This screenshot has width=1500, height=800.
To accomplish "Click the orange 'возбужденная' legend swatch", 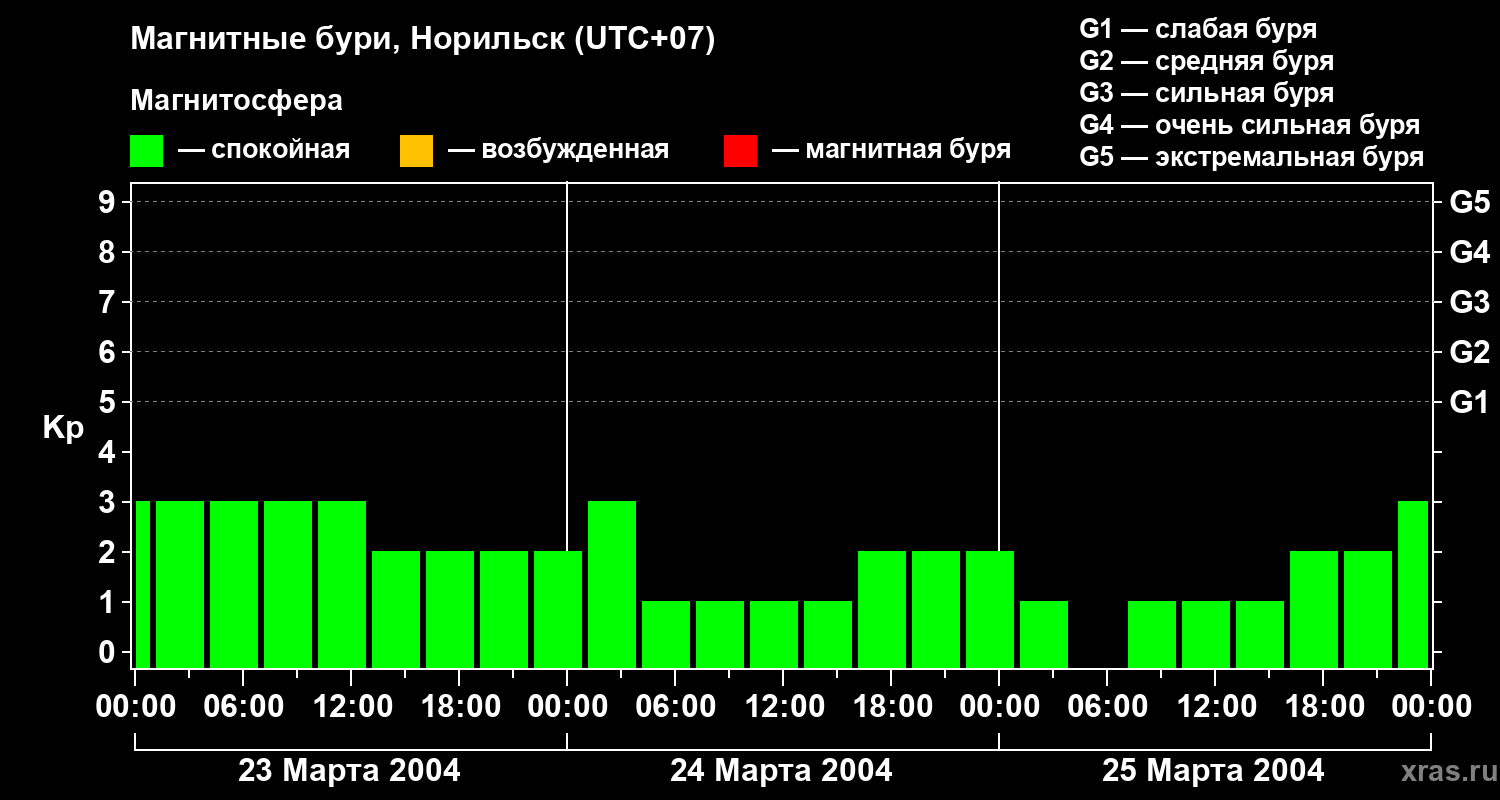I will [416, 151].
